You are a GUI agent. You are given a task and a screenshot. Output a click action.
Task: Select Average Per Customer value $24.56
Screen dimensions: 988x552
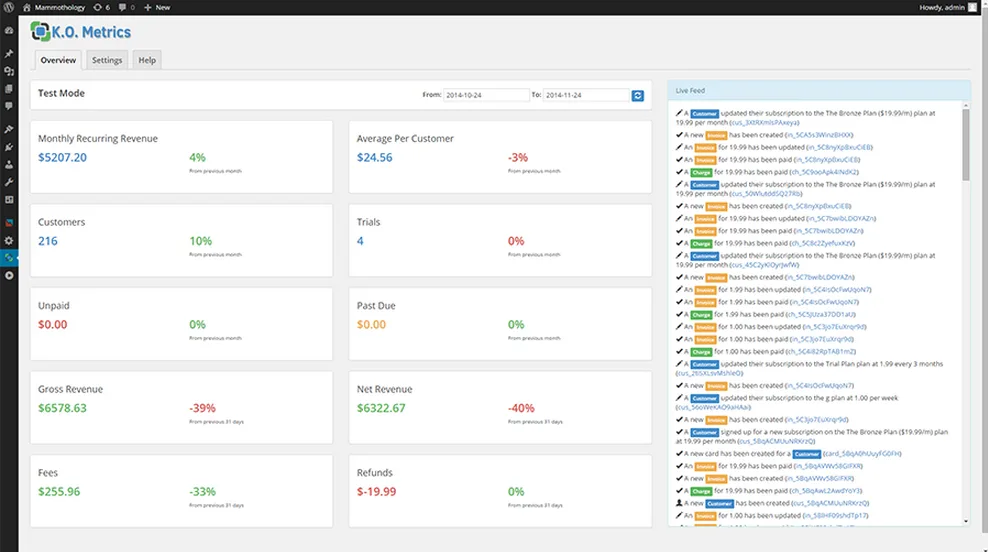pyautogui.click(x=374, y=158)
